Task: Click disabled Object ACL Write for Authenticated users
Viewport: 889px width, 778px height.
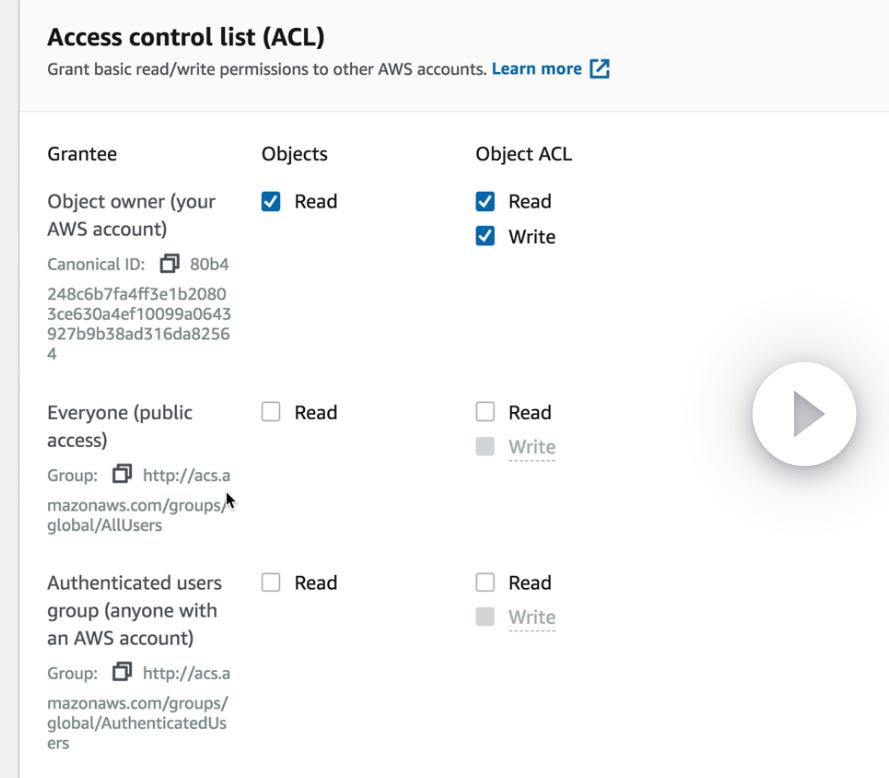Action: coord(485,617)
